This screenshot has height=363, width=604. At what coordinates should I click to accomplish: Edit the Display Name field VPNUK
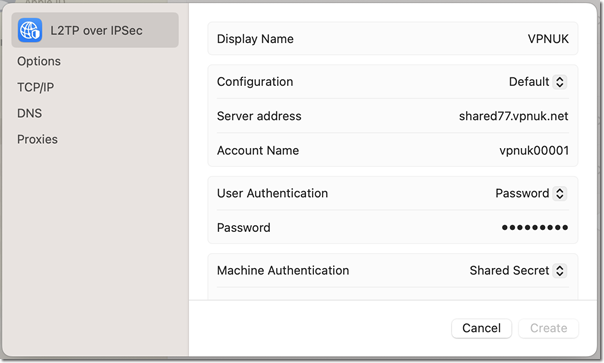(548, 39)
